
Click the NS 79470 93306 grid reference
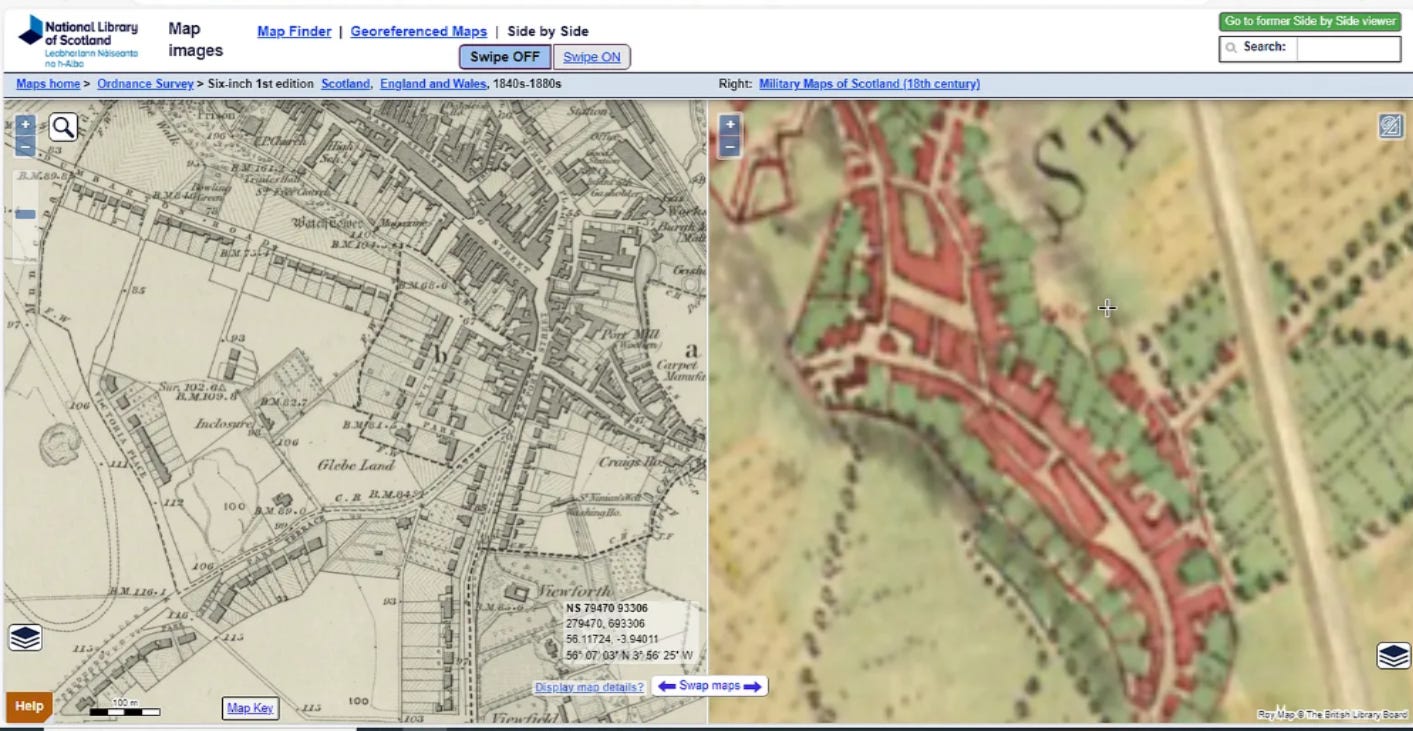[607, 608]
